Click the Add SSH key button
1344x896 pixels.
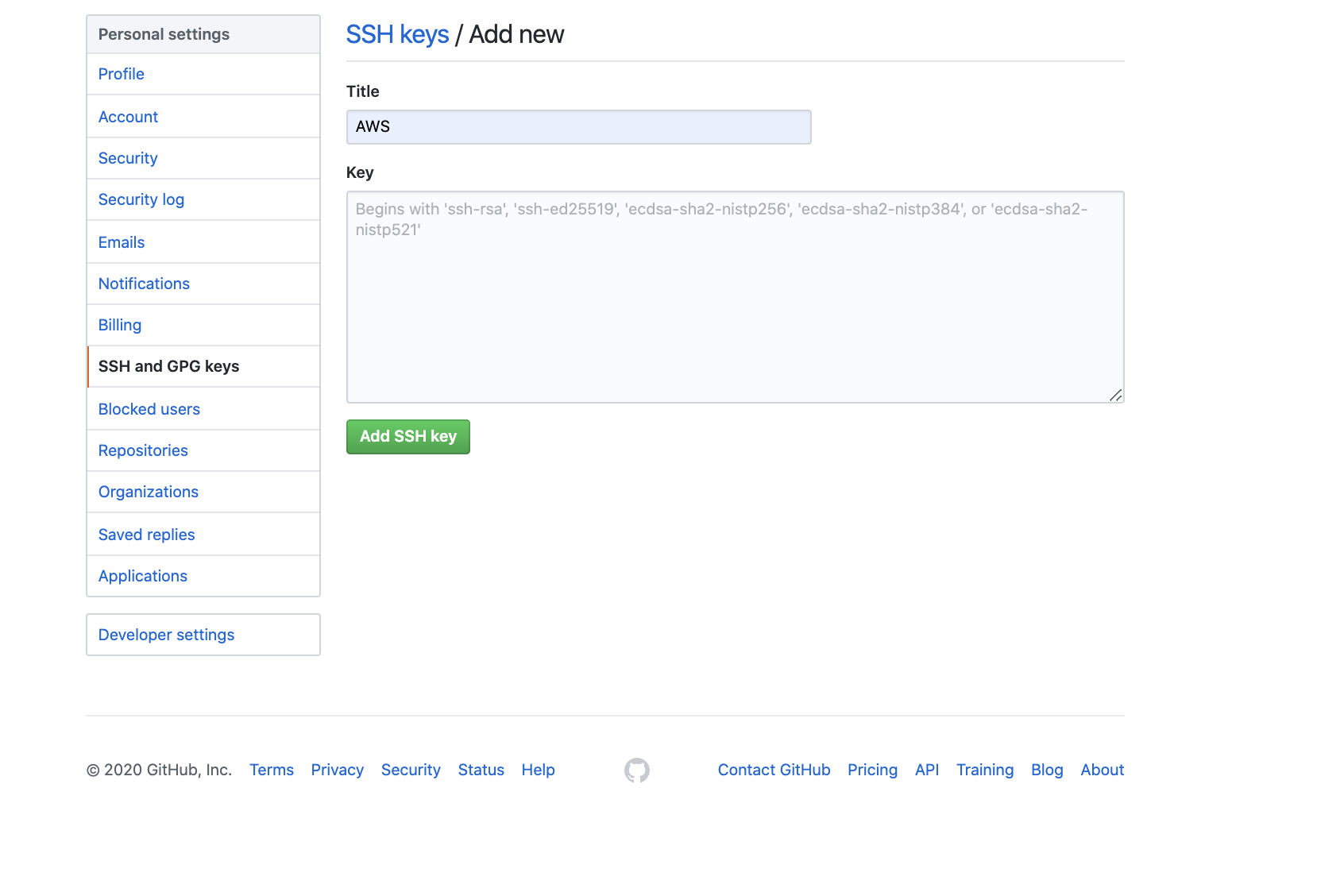tap(407, 436)
